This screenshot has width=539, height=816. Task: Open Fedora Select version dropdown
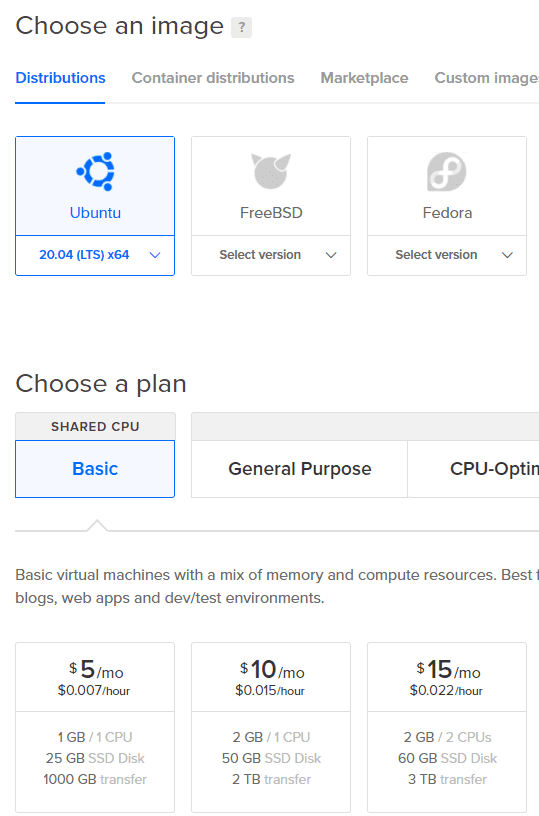pos(447,255)
